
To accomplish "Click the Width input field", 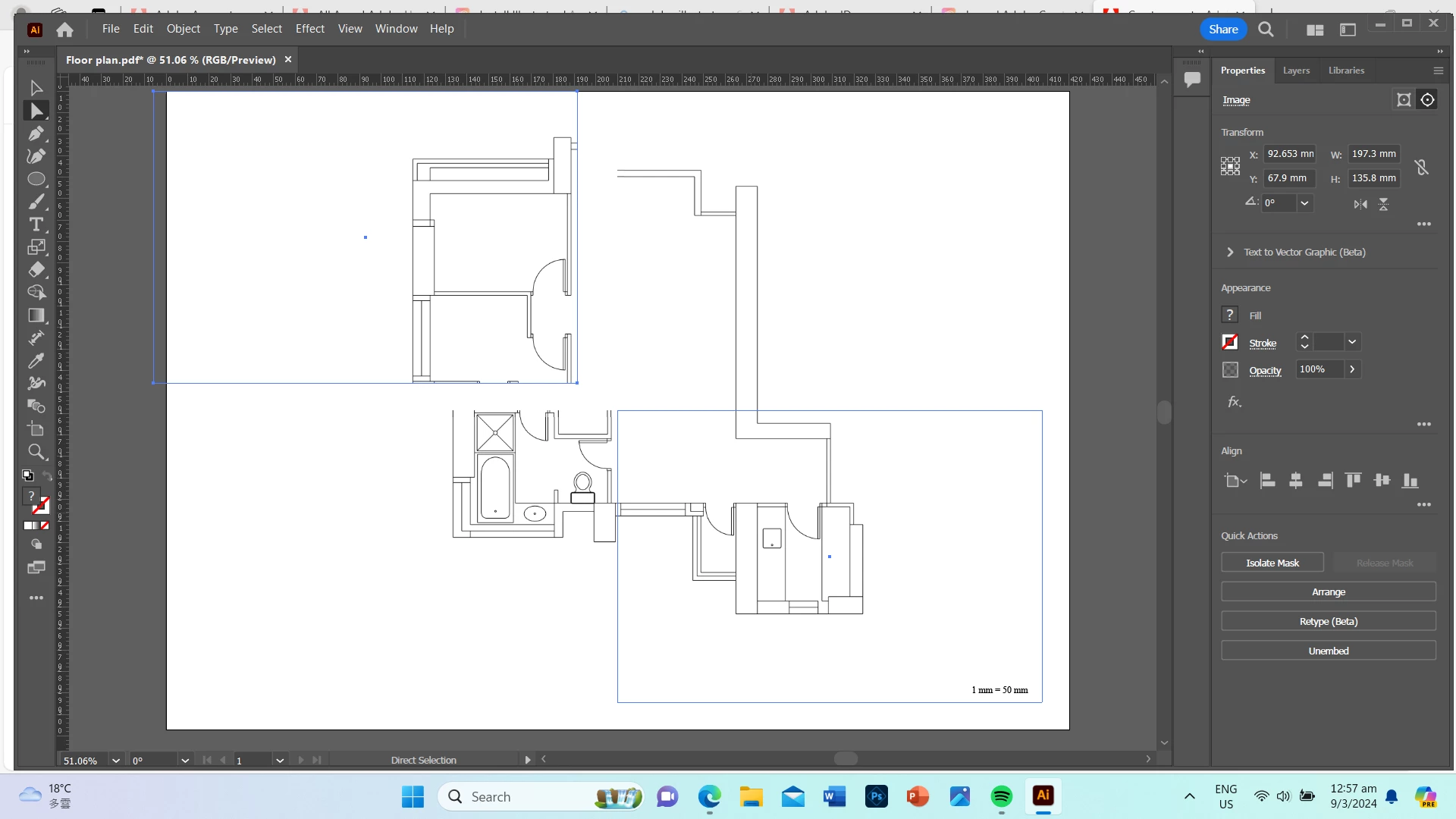I will pos(1373,154).
